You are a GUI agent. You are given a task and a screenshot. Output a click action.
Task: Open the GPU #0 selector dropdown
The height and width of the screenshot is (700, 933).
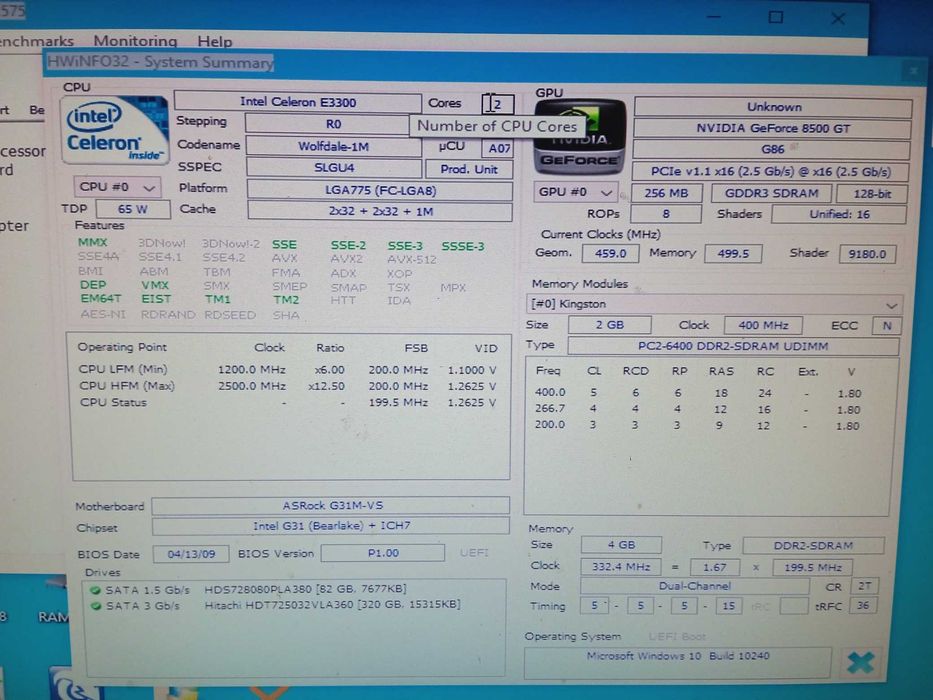click(575, 192)
